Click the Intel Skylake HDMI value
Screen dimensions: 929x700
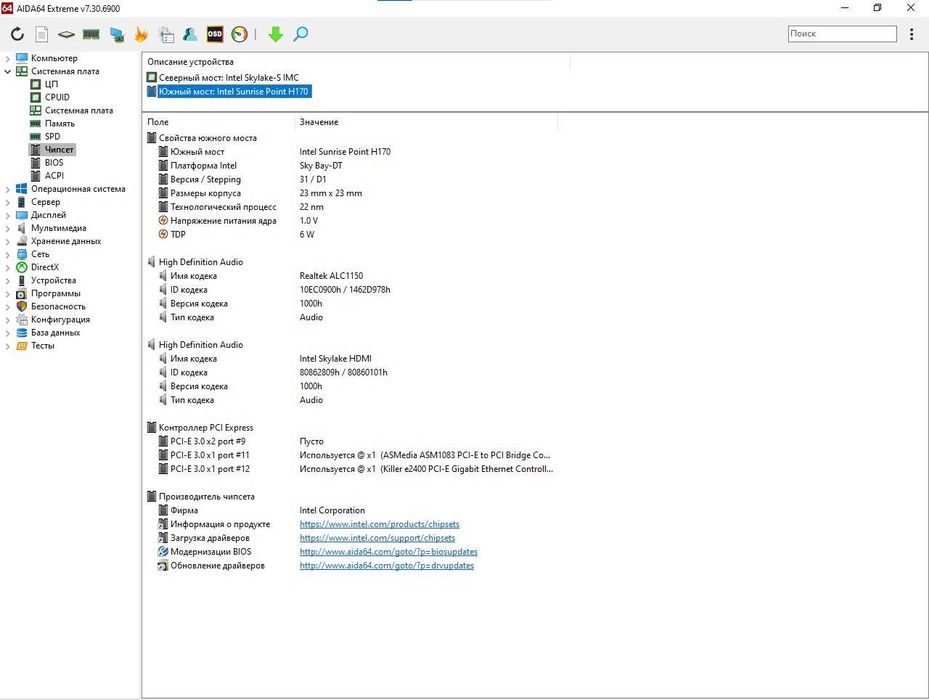(335, 359)
